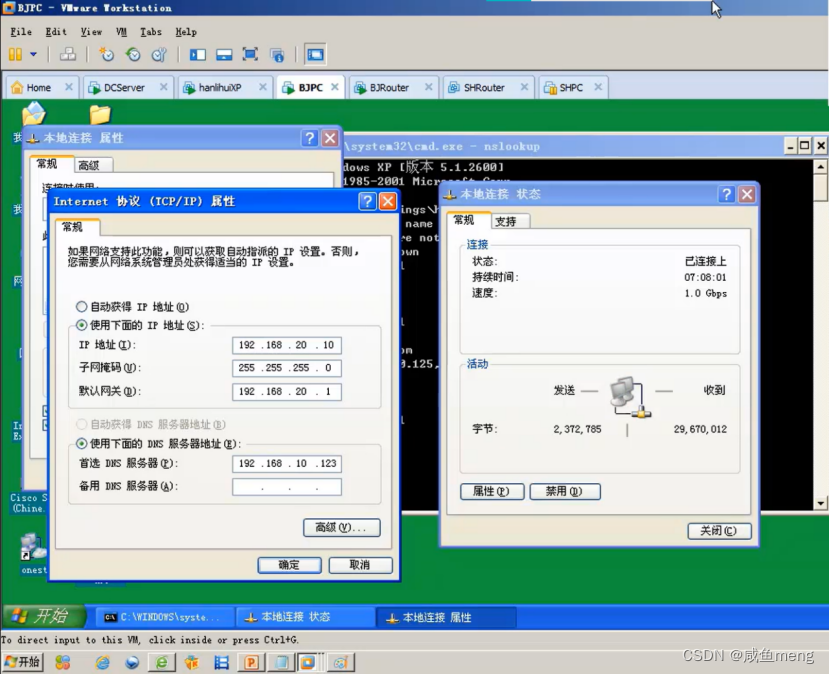Click the revert snapshot toolbar icon
The image size is (829, 674).
[133, 54]
